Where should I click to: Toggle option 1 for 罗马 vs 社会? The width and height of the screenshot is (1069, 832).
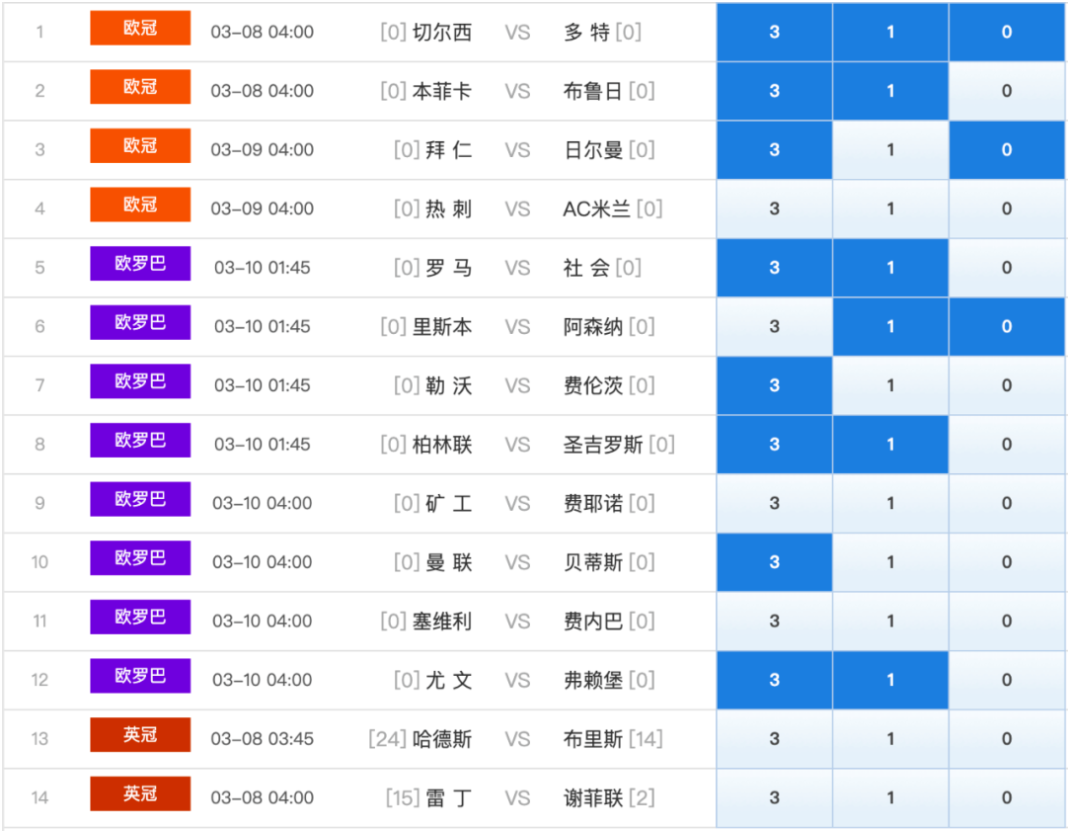pos(890,267)
